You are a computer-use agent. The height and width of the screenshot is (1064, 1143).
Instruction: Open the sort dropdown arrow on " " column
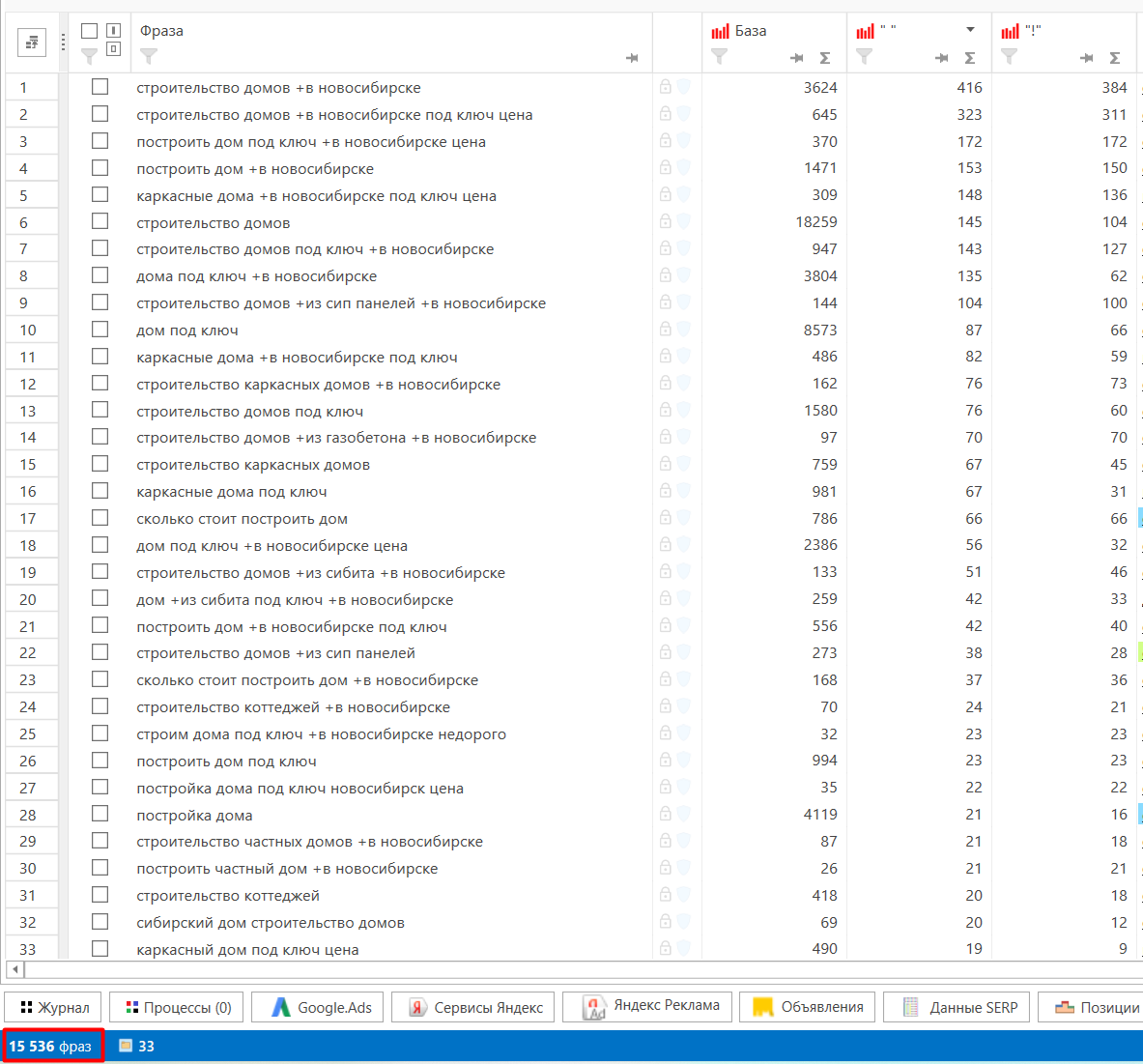pos(970,30)
